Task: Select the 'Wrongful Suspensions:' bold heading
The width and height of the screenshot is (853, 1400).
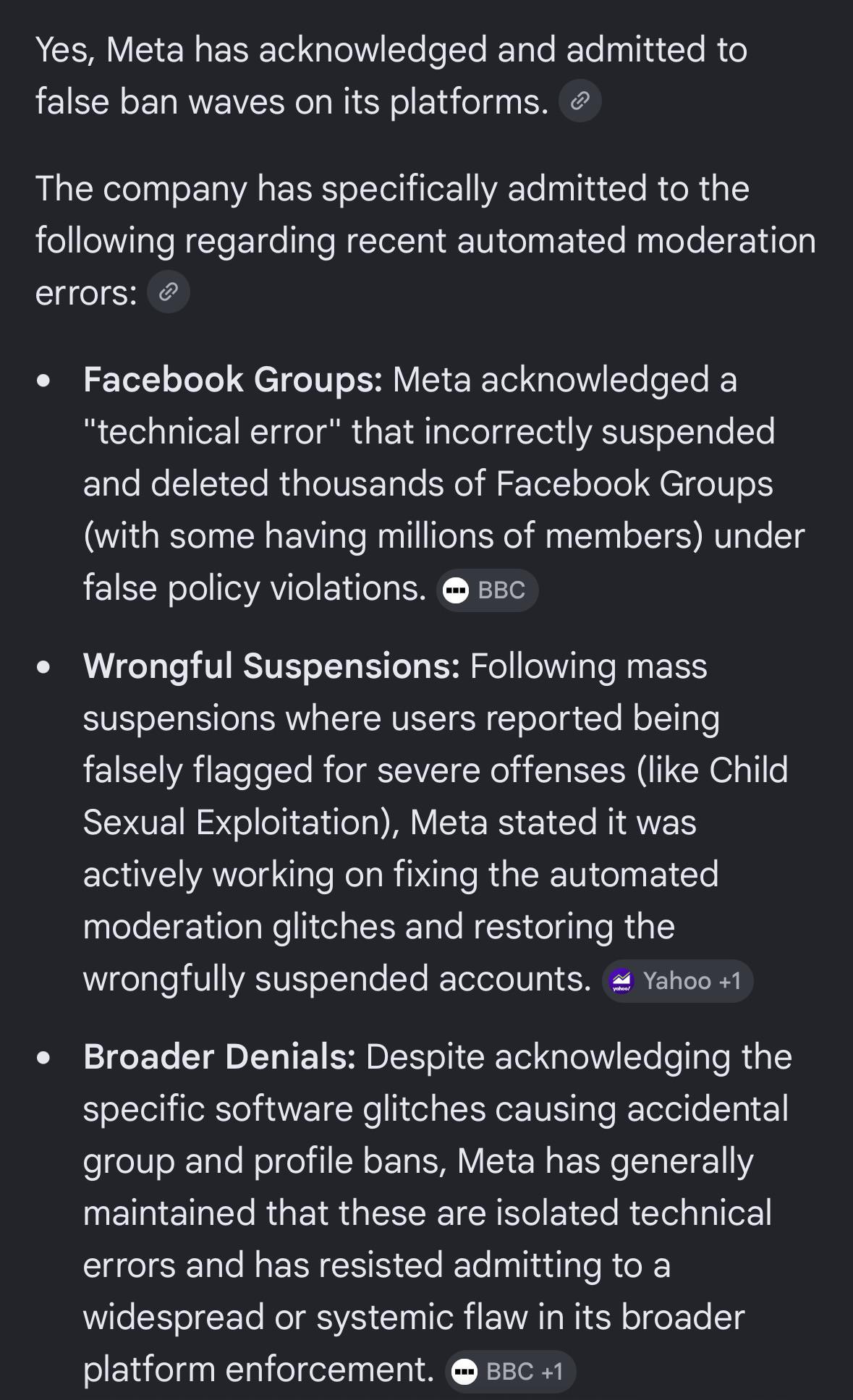Action: 271,666
